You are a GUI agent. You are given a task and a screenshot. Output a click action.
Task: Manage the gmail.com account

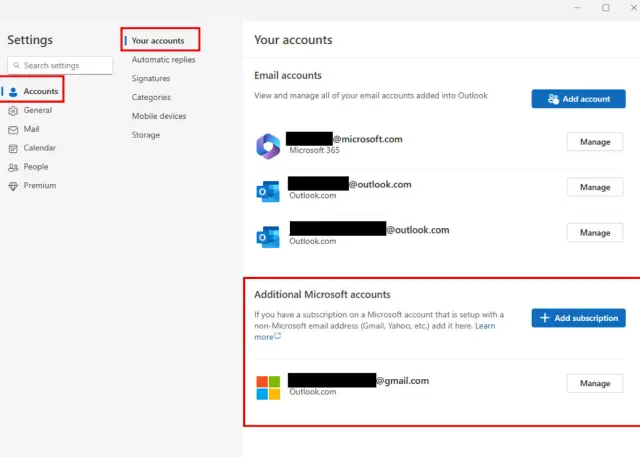click(x=594, y=383)
